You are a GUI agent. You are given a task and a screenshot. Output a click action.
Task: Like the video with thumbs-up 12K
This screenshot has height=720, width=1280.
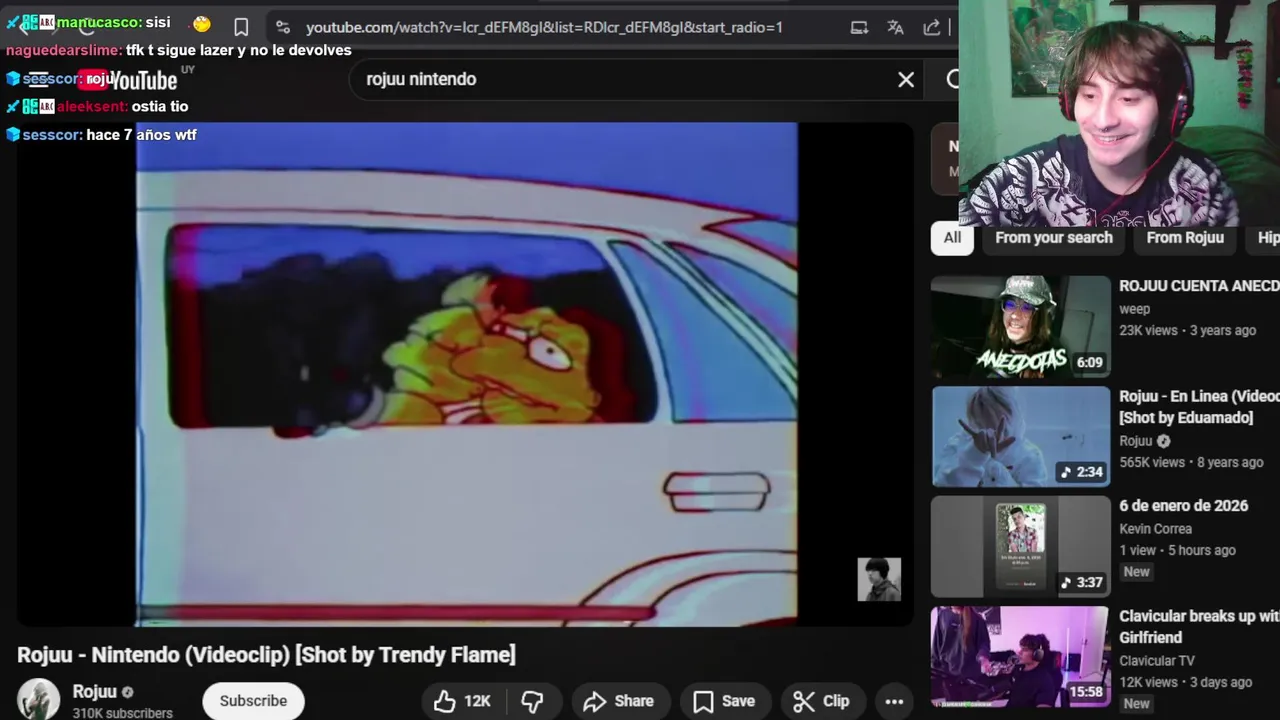click(462, 701)
